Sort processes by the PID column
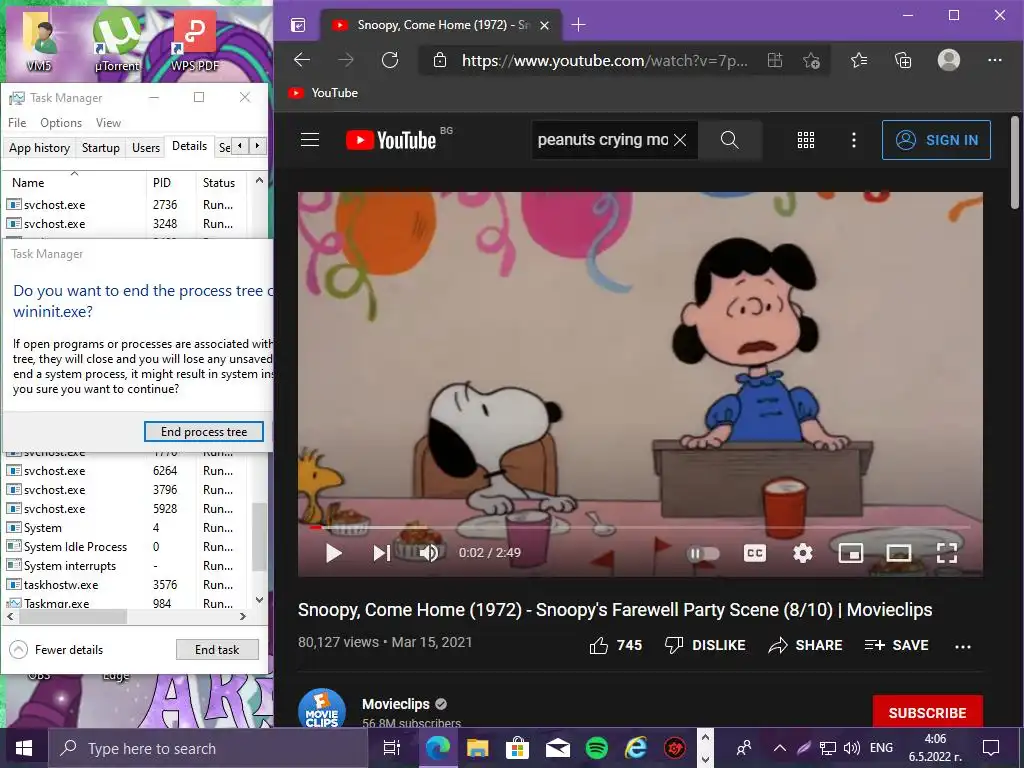This screenshot has height=768, width=1024. point(170,182)
